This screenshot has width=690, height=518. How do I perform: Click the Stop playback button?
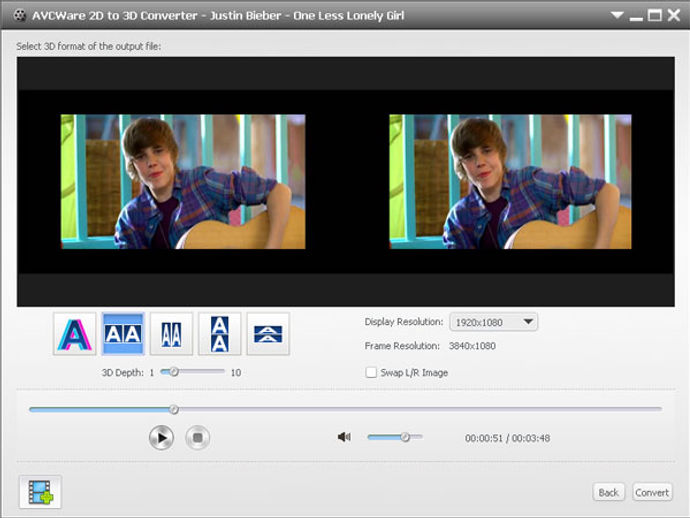(x=198, y=437)
